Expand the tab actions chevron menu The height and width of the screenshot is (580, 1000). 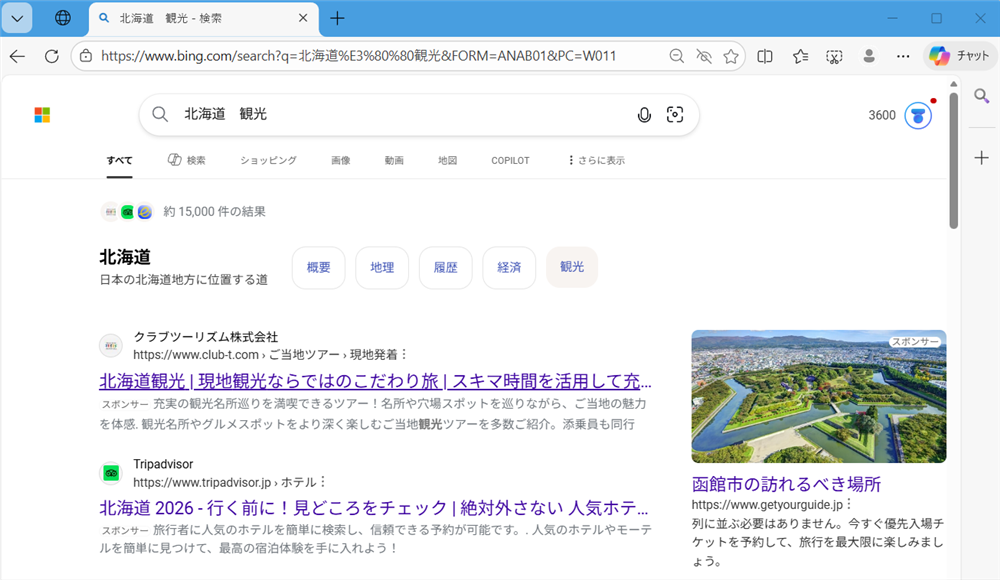(x=17, y=17)
